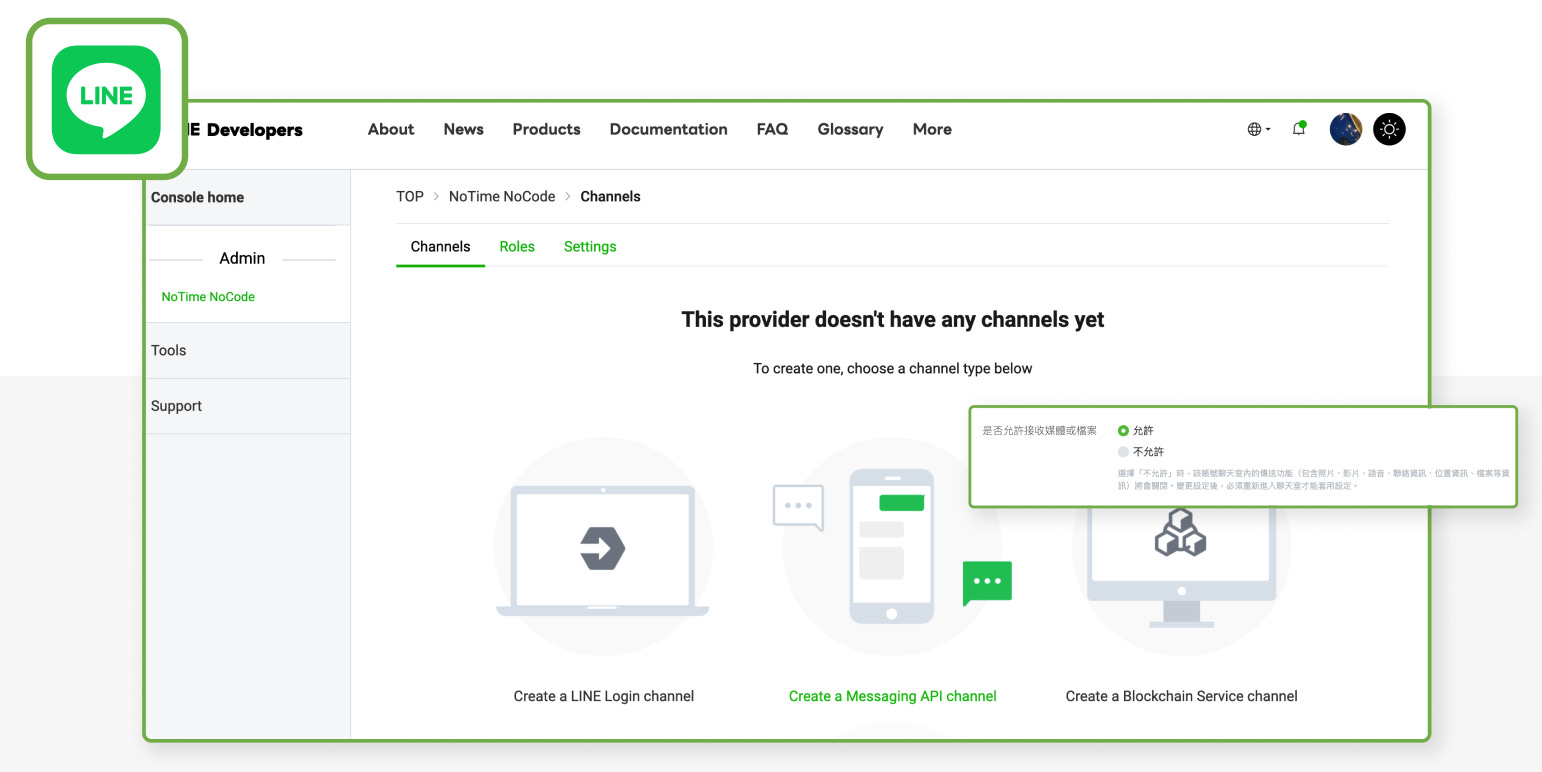Click the 是否允許接收媒體或檔案 label
The image size is (1542, 772).
tap(1040, 431)
